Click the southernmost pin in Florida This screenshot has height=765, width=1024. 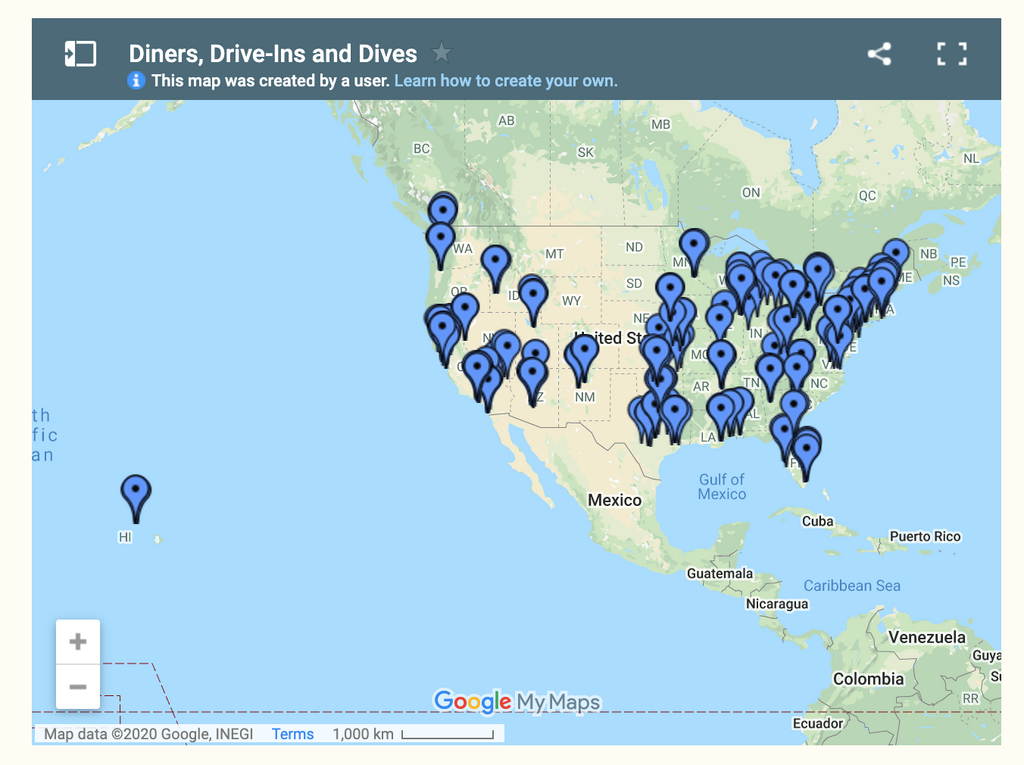pyautogui.click(x=807, y=457)
